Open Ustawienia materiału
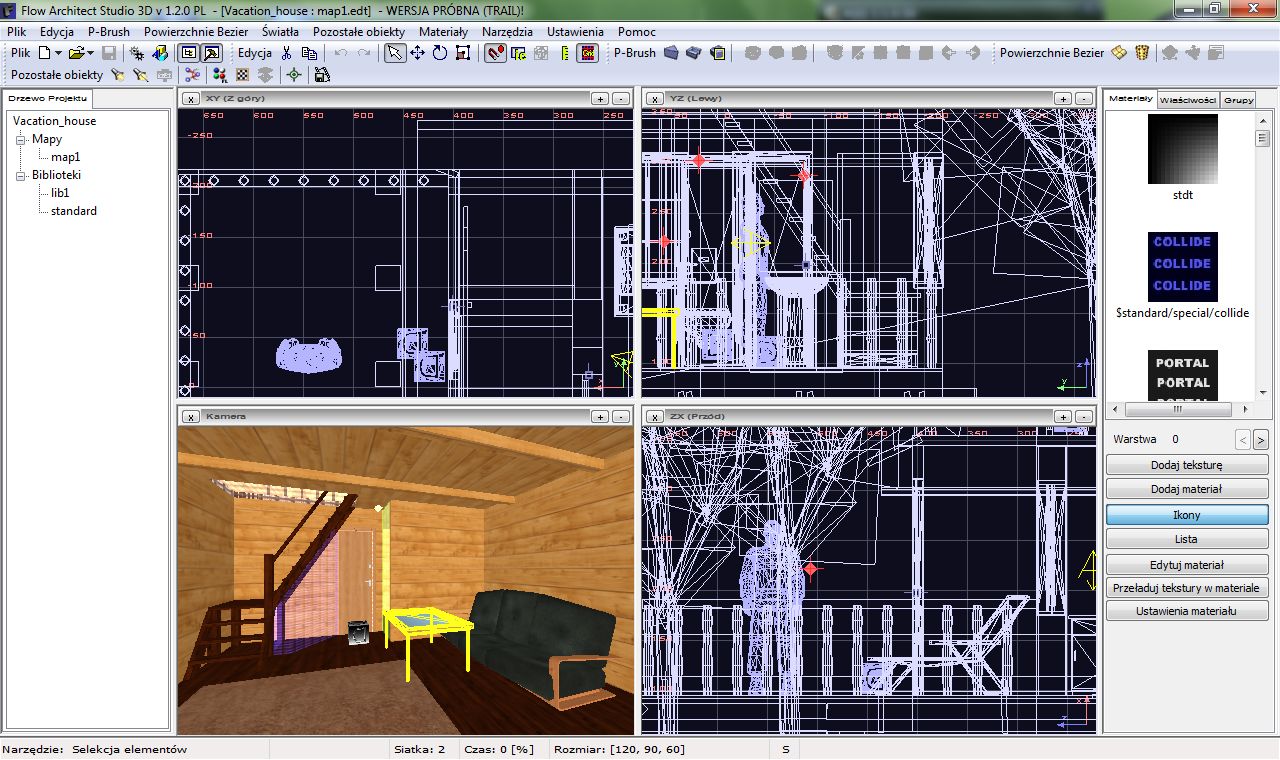The image size is (1280, 760). [x=1187, y=611]
